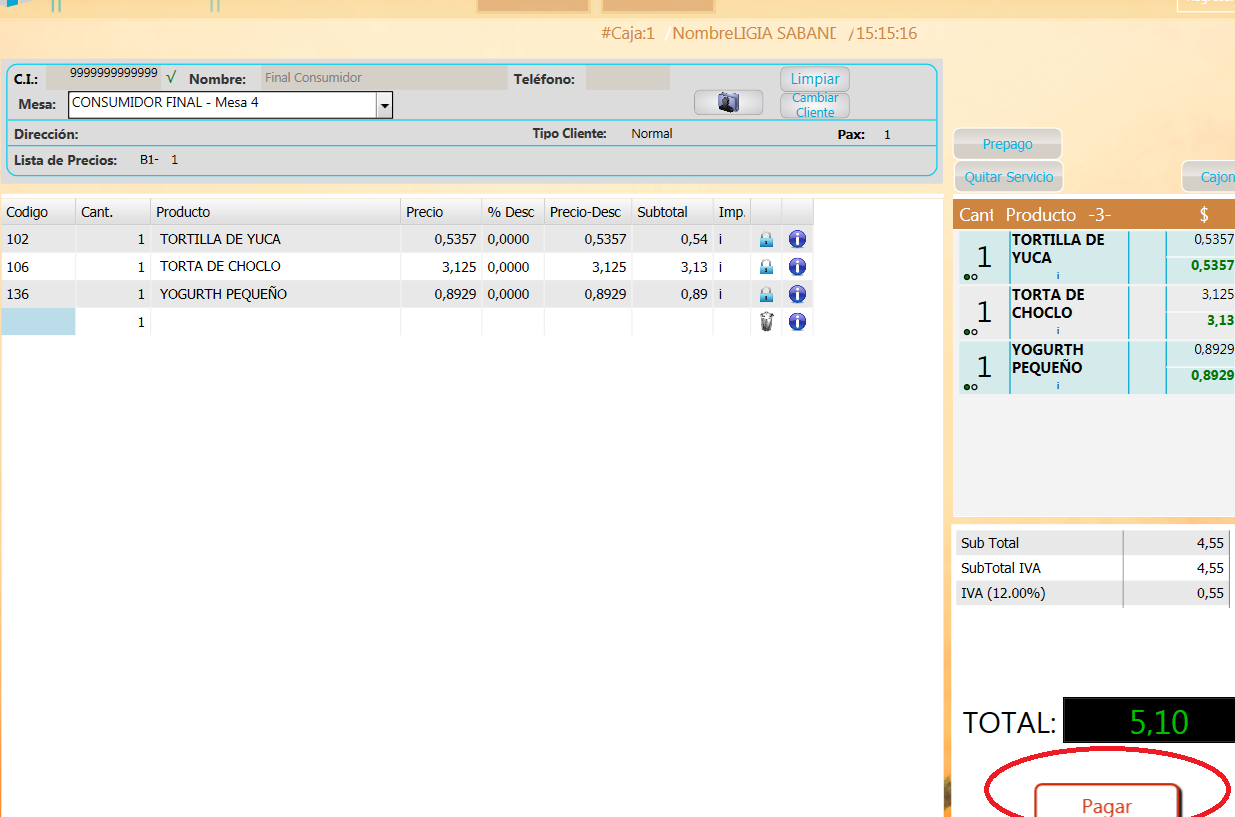Click the Precio column header

(x=441, y=212)
